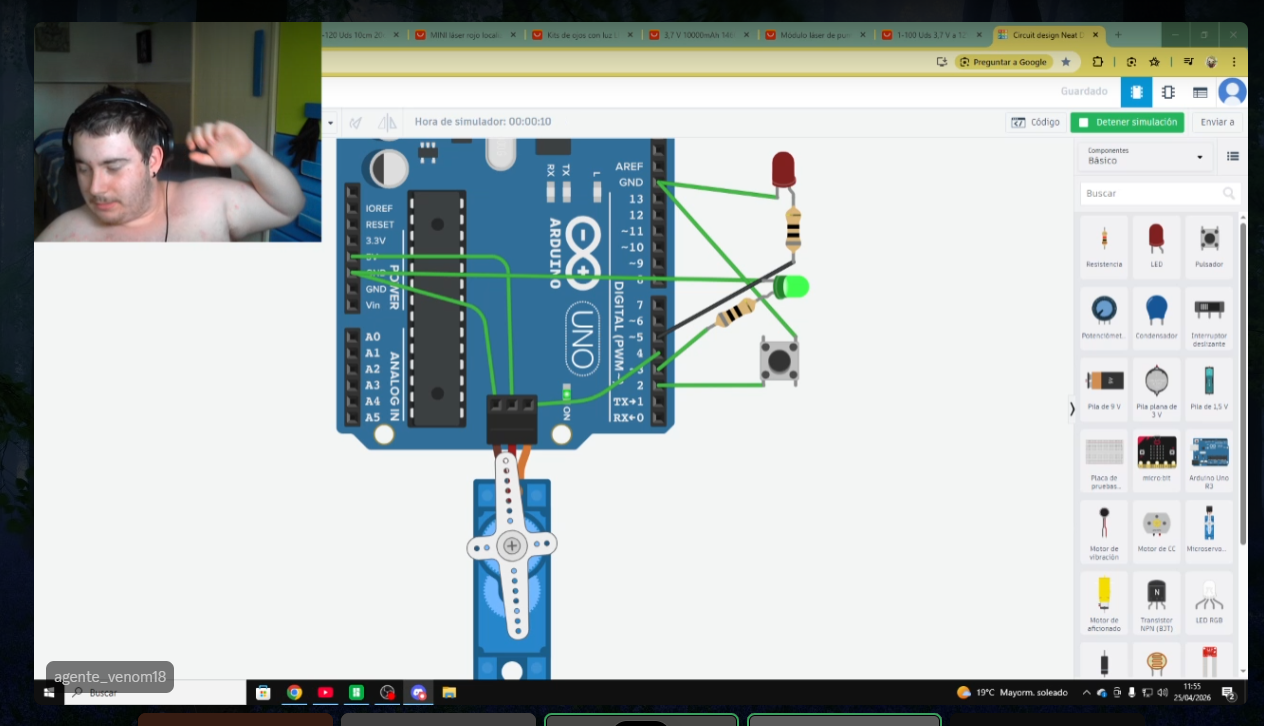Open the taskbar clock showing 11:55
The image size is (1264, 726).
tap(1192, 692)
